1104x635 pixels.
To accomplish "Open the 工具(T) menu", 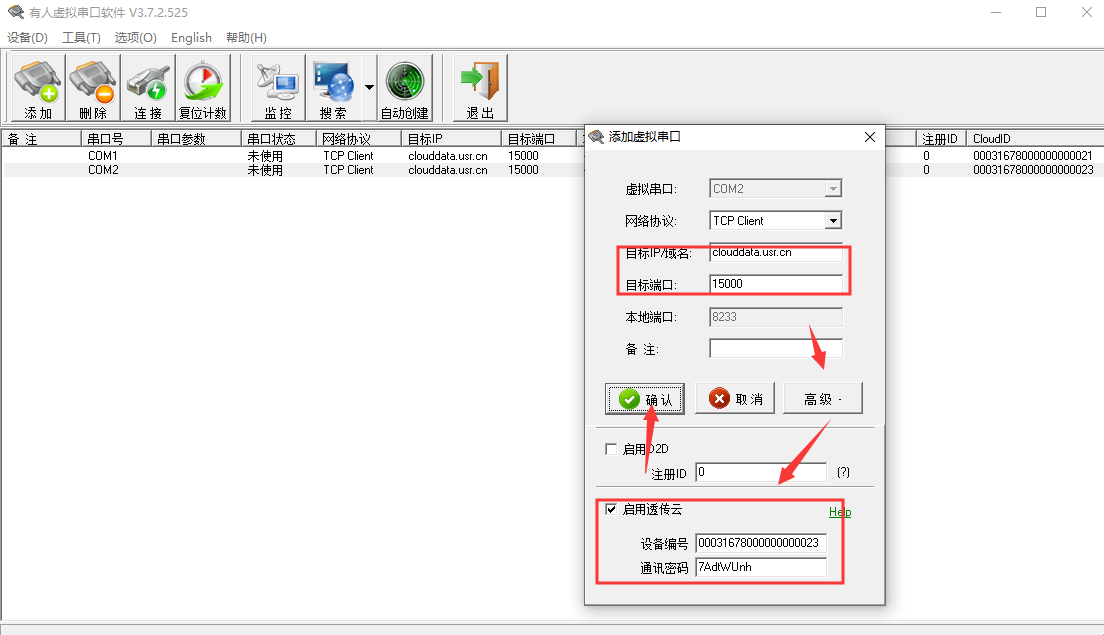I will 81,38.
